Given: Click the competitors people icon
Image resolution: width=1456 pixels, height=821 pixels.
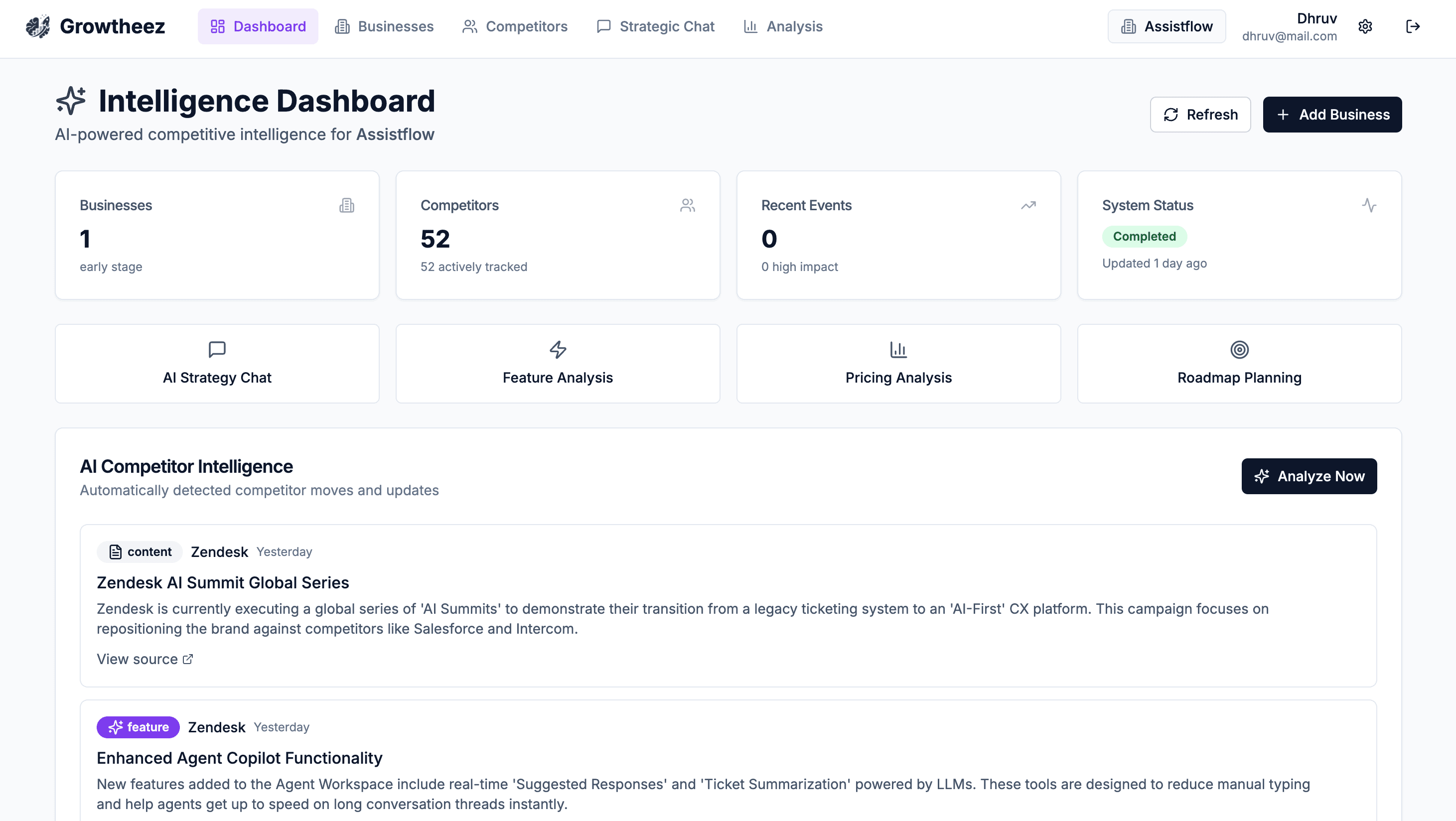Looking at the screenshot, I should (x=688, y=205).
